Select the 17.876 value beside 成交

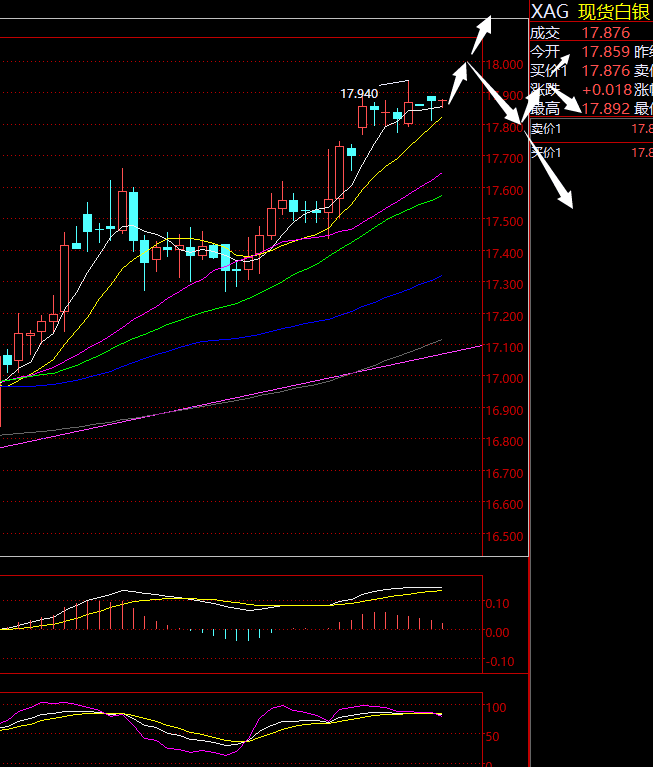click(606, 33)
